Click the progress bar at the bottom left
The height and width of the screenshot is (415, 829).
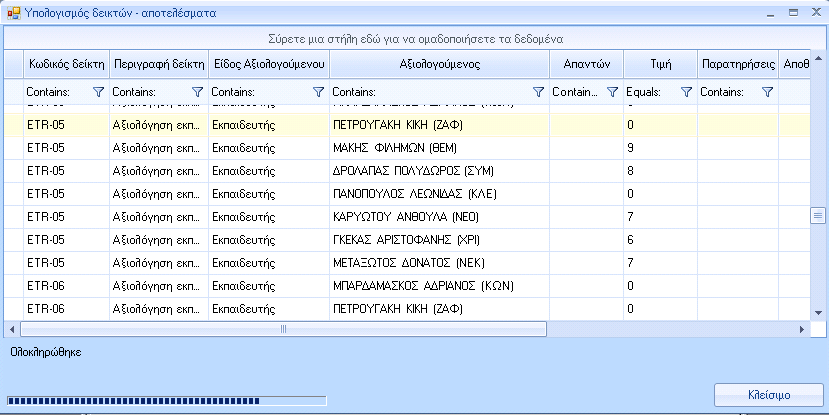tap(166, 401)
